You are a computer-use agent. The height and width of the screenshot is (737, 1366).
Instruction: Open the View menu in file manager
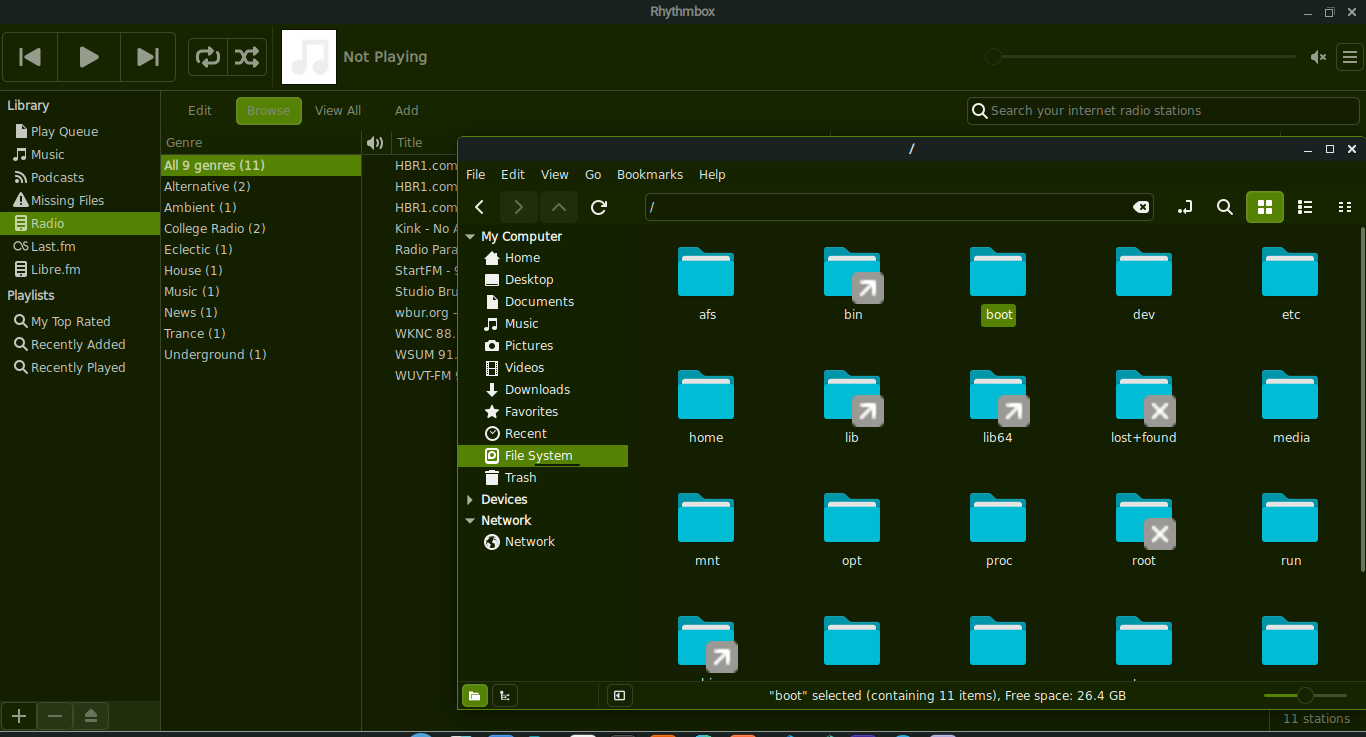tap(555, 174)
